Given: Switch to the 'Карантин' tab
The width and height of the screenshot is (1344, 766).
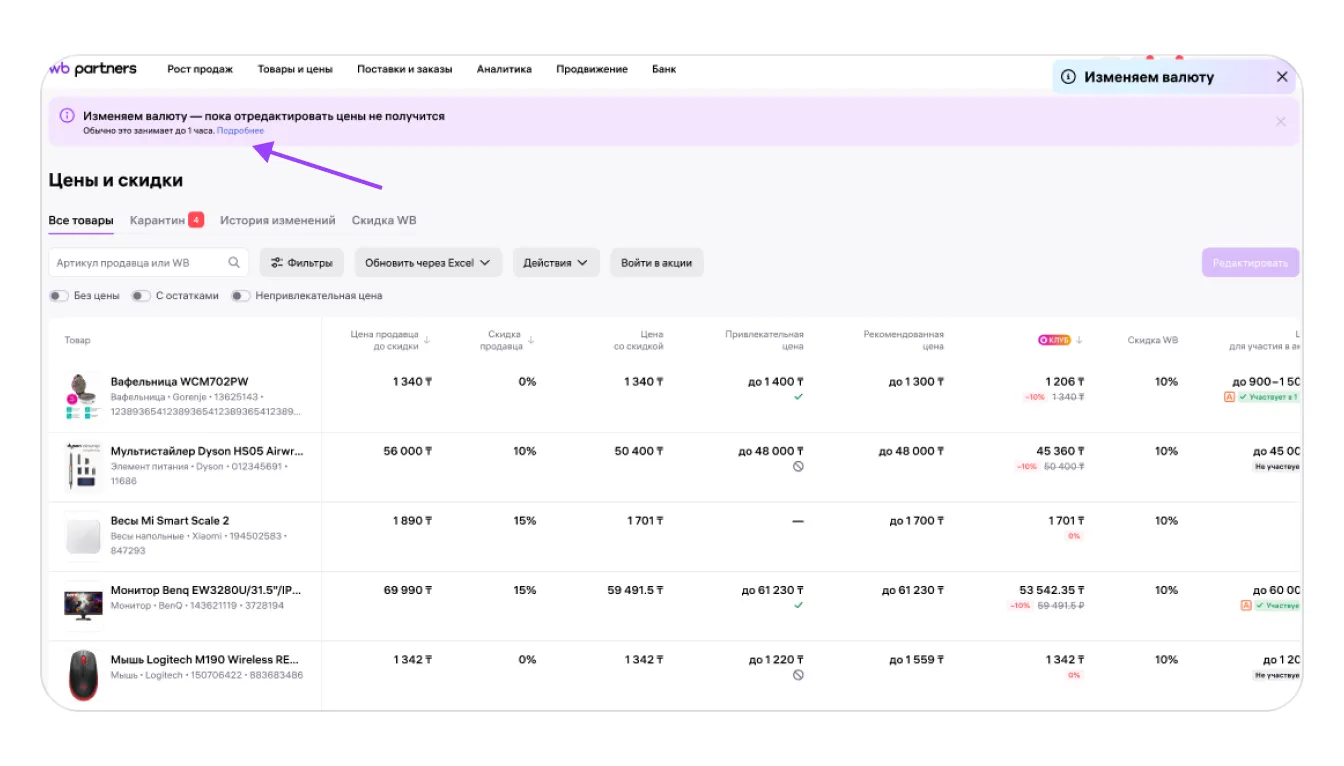Looking at the screenshot, I should (158, 220).
